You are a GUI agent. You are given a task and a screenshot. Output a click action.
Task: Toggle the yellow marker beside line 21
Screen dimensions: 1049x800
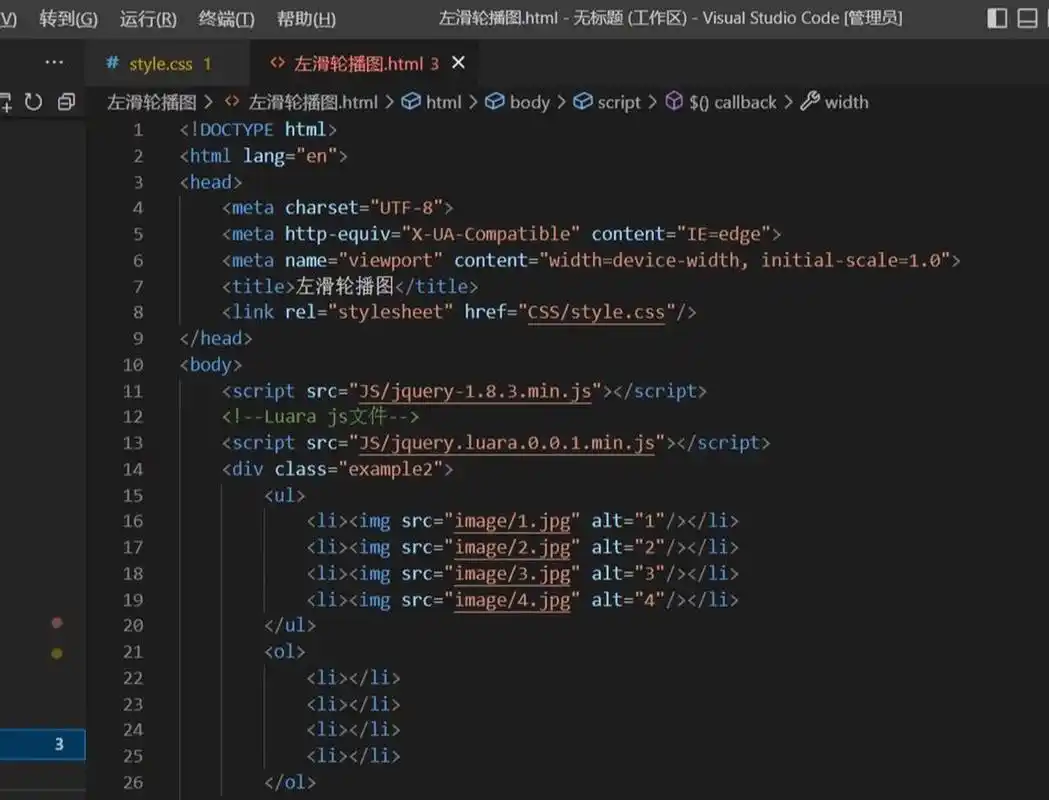point(56,652)
